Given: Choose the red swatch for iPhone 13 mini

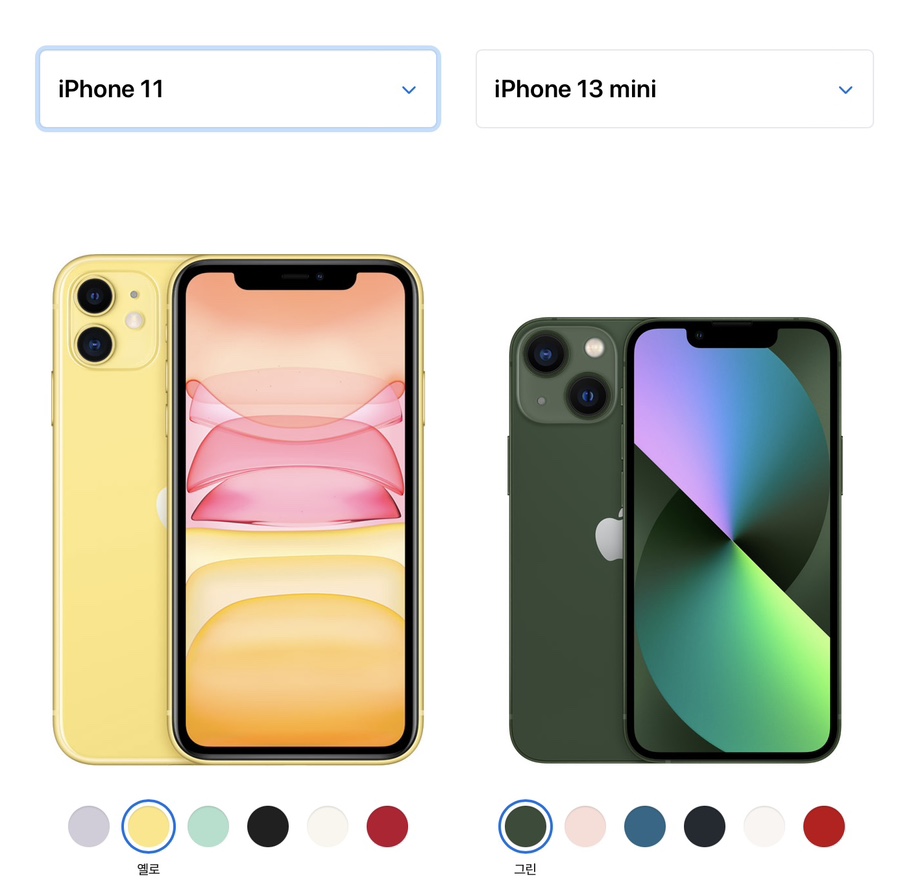Looking at the screenshot, I should (x=824, y=826).
